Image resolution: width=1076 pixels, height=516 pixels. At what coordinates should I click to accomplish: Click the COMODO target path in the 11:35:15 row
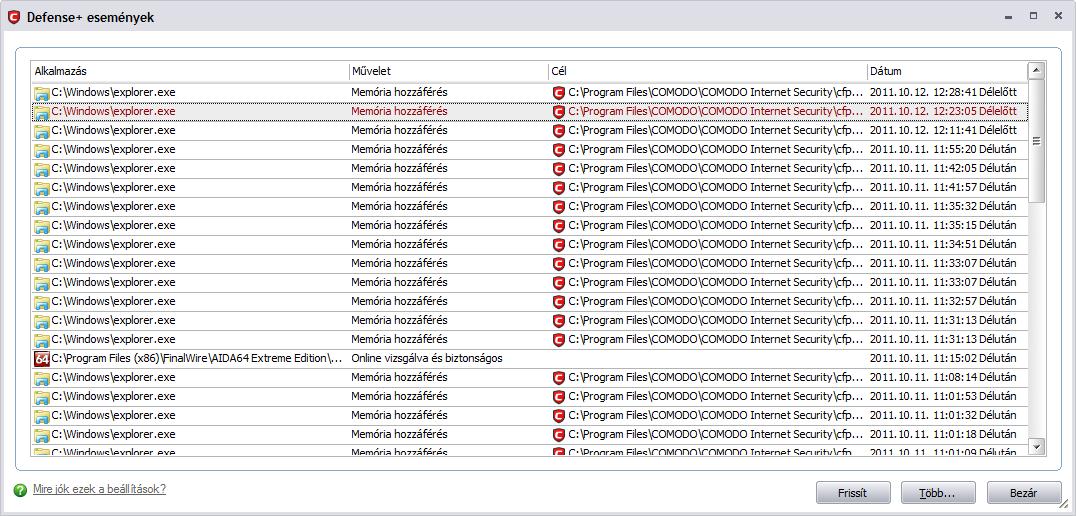(716, 225)
